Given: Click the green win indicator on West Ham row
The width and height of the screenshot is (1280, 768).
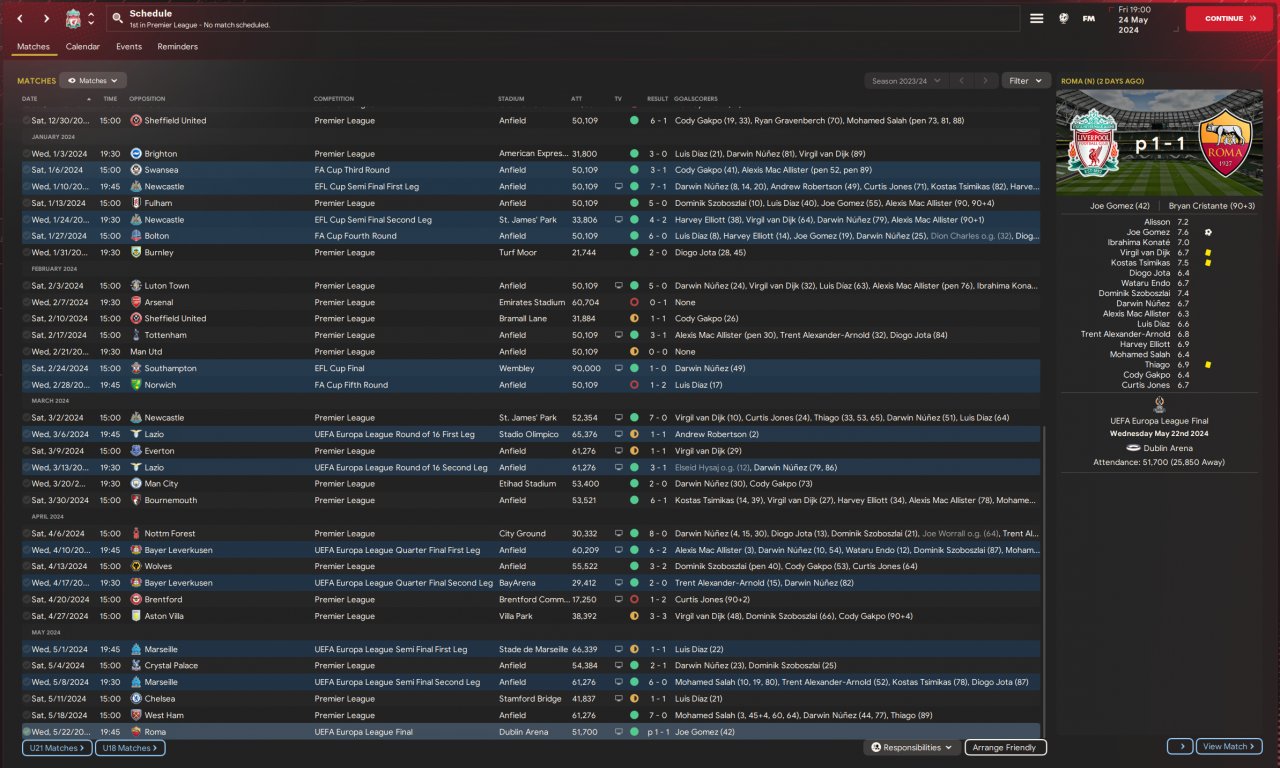Looking at the screenshot, I should coord(634,715).
